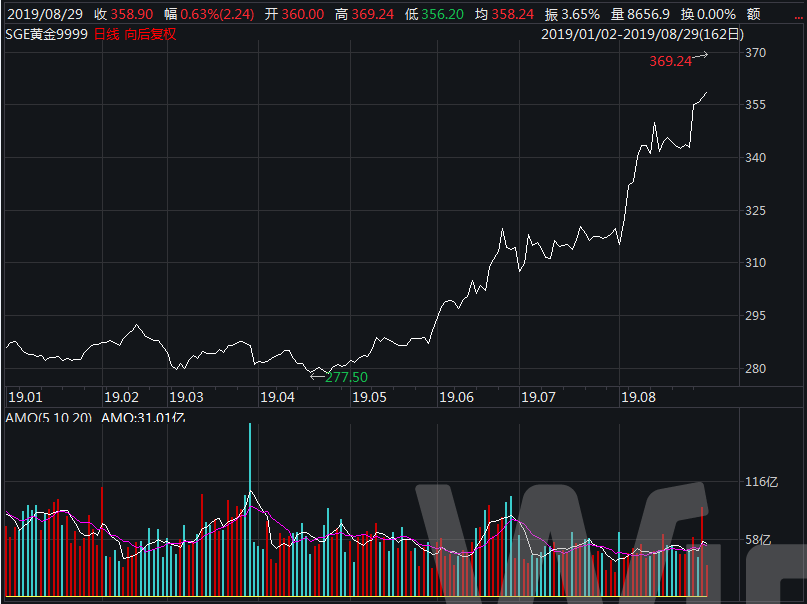Click the 369.24 high price marker
807x604 pixels.
[x=670, y=61]
